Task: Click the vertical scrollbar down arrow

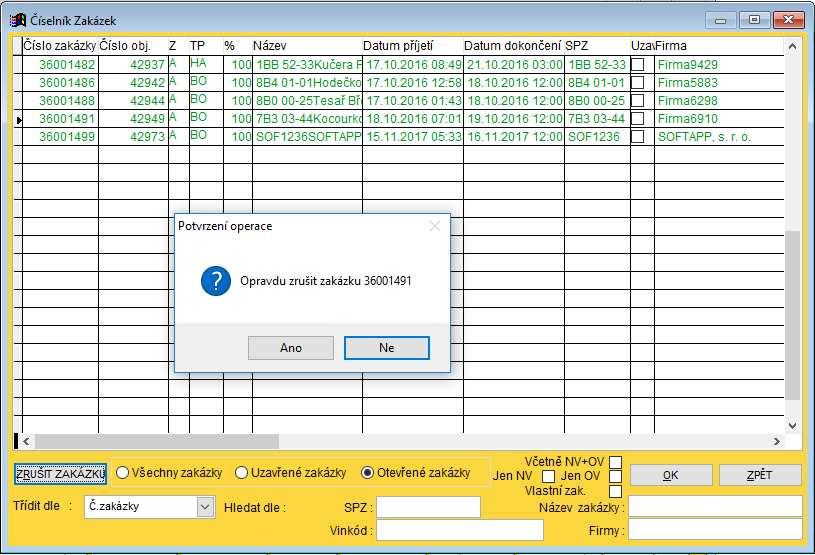Action: 792,426
